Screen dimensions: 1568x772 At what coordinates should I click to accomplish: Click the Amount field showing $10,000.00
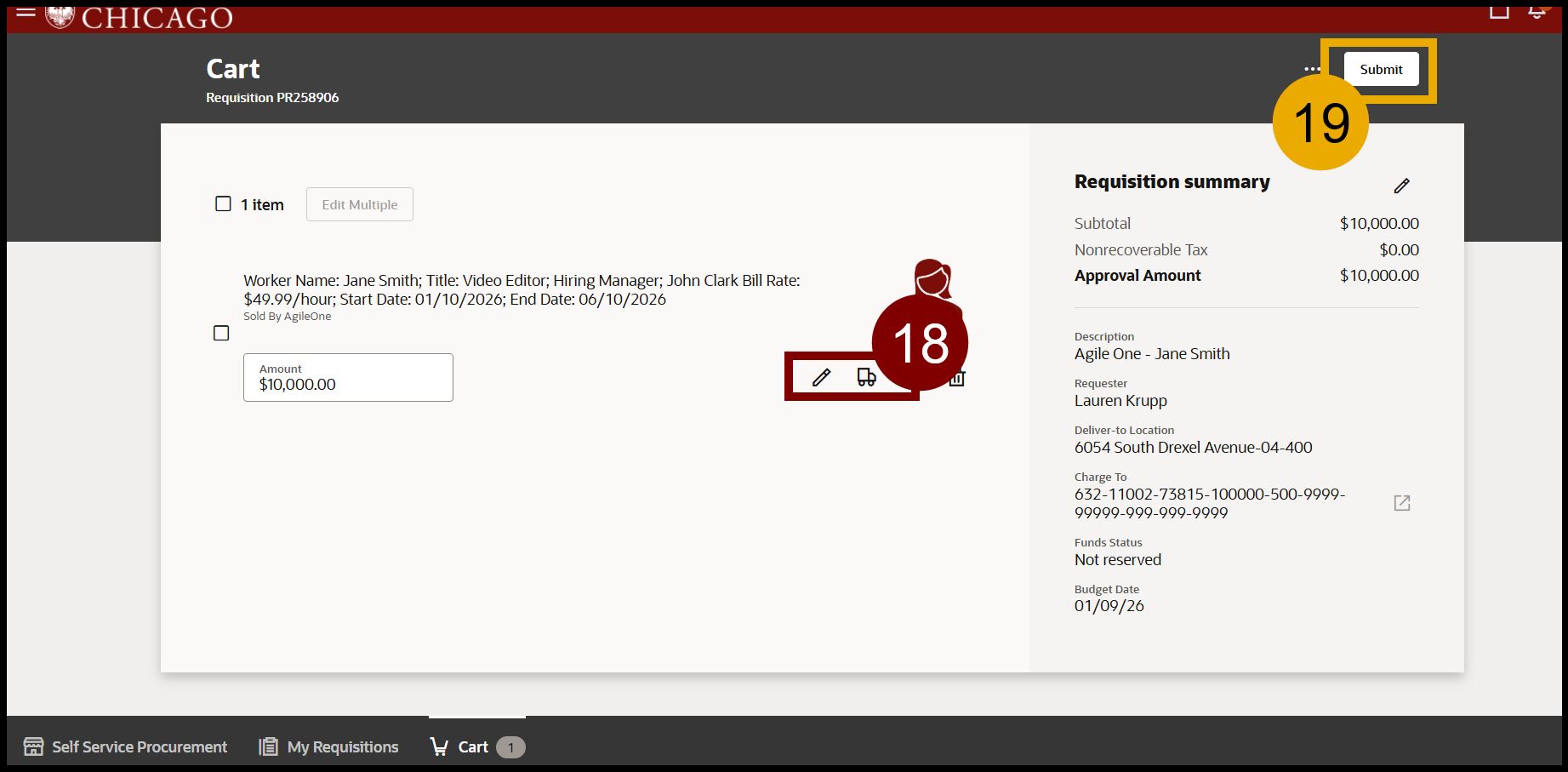pyautogui.click(x=347, y=377)
